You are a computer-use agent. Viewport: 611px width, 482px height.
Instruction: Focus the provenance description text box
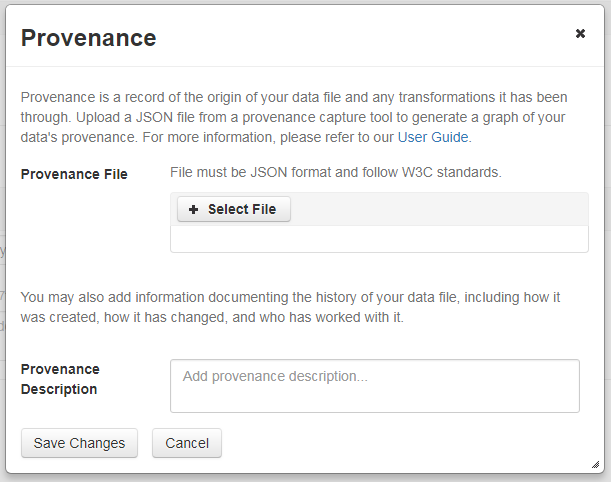[374, 394]
